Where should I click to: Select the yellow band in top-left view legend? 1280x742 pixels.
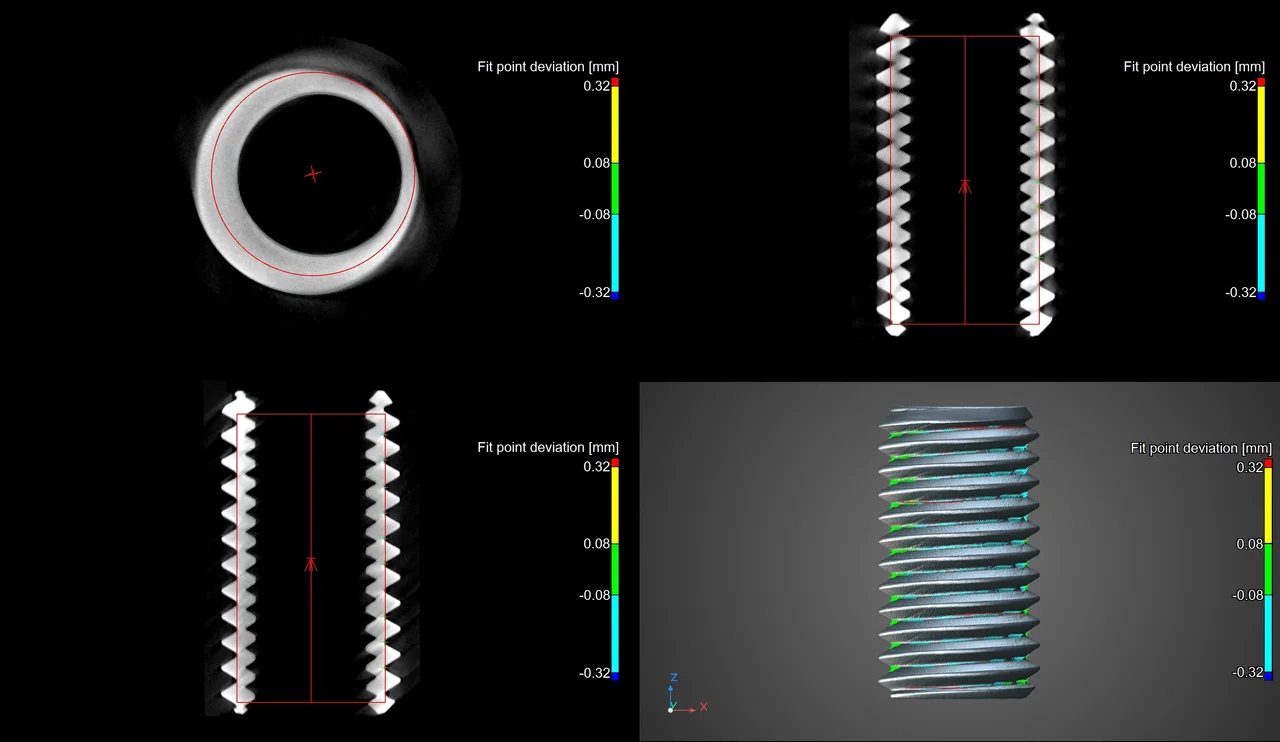point(616,124)
